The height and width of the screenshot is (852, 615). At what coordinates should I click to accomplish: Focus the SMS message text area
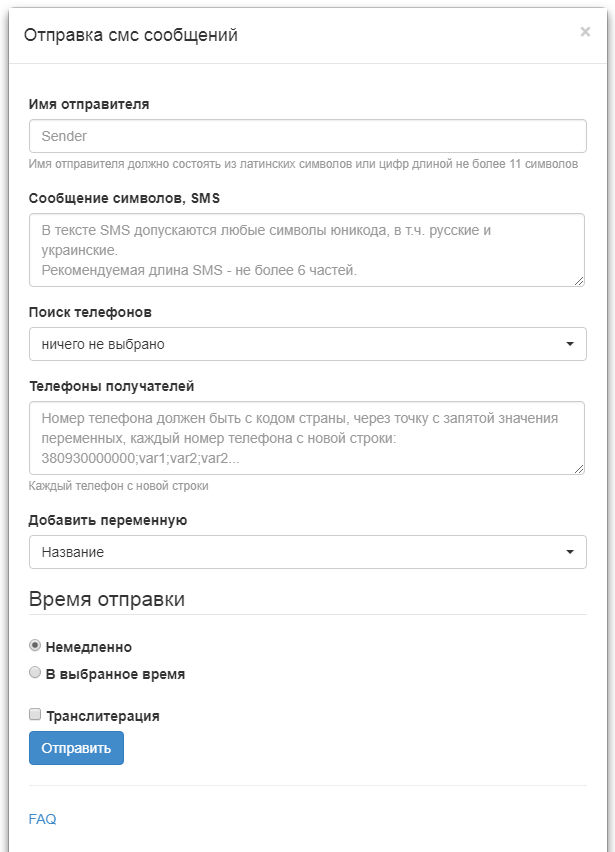[307, 250]
